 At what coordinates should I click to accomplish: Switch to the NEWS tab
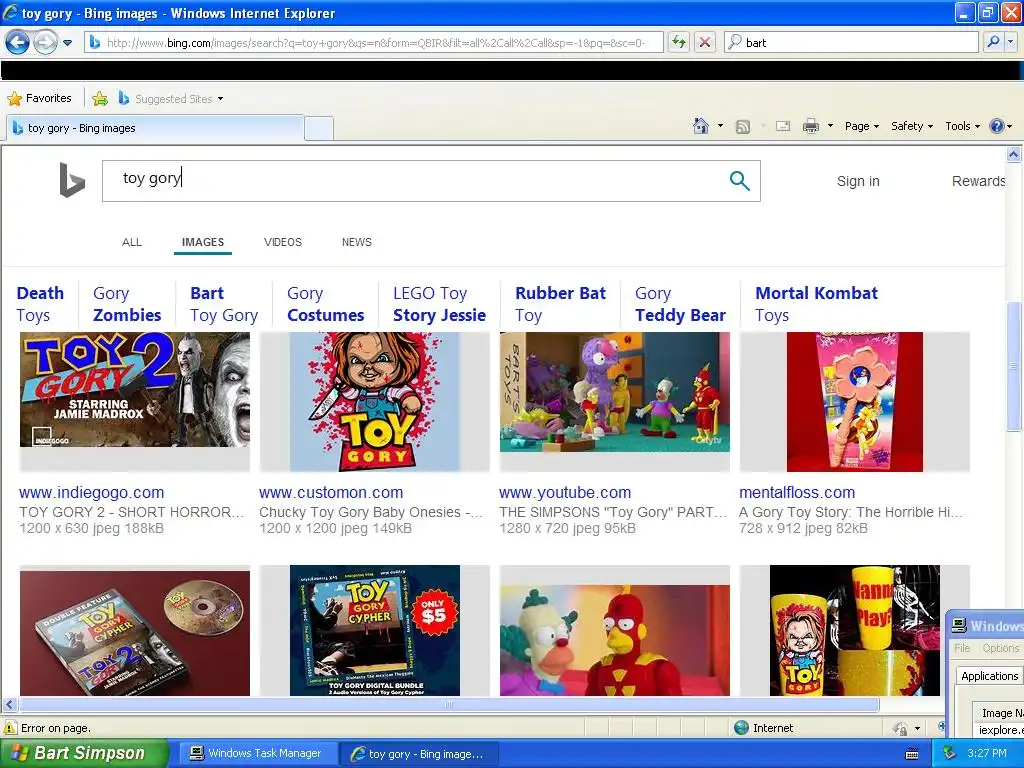coord(357,242)
